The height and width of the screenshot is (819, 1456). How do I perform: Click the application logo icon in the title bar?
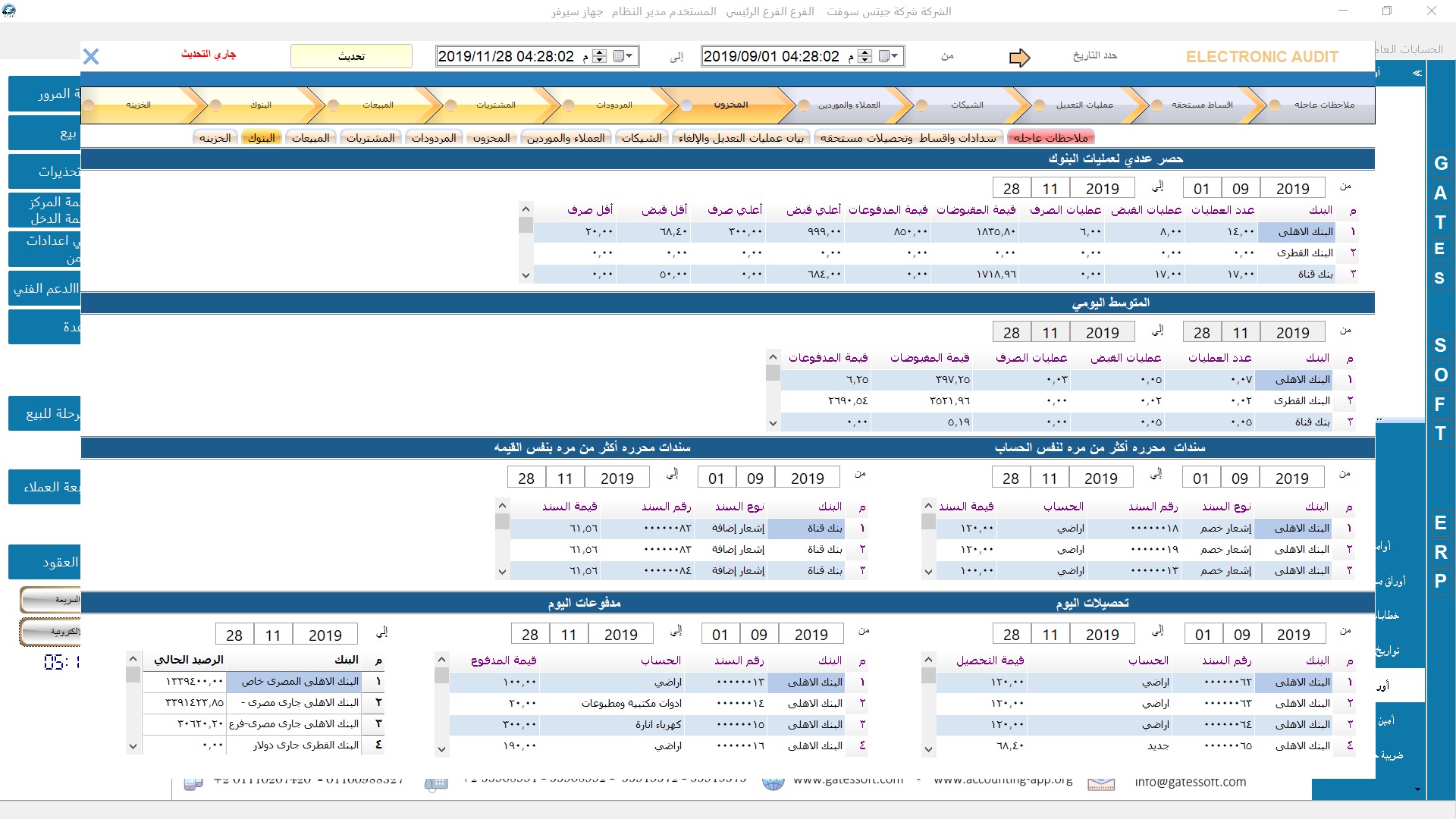coord(8,11)
